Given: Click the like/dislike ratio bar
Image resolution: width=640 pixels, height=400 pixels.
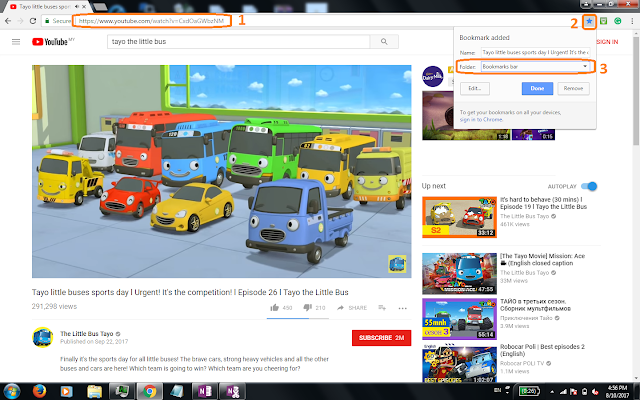Looking at the screenshot, I should pyautogui.click(x=298, y=318).
